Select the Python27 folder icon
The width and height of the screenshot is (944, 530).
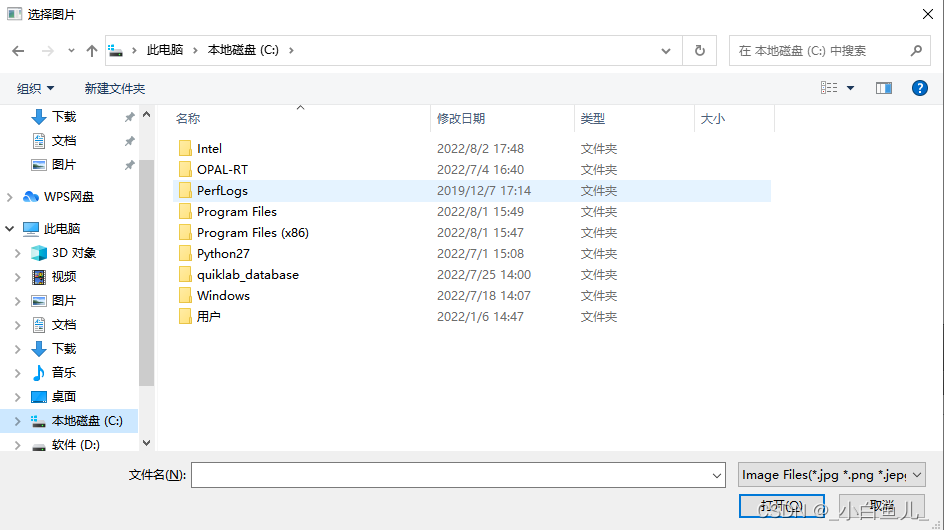pos(185,254)
